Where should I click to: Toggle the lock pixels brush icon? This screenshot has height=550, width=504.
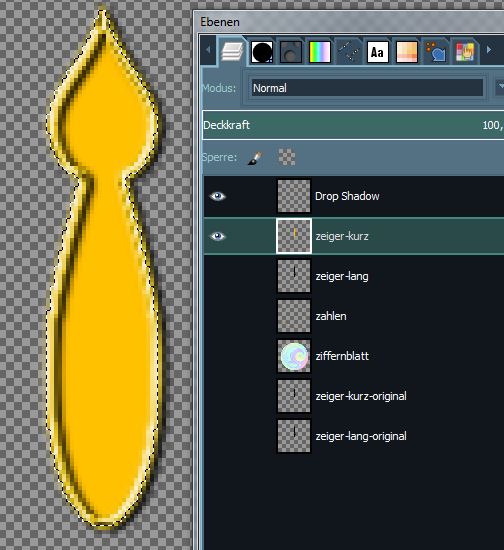pos(255,158)
